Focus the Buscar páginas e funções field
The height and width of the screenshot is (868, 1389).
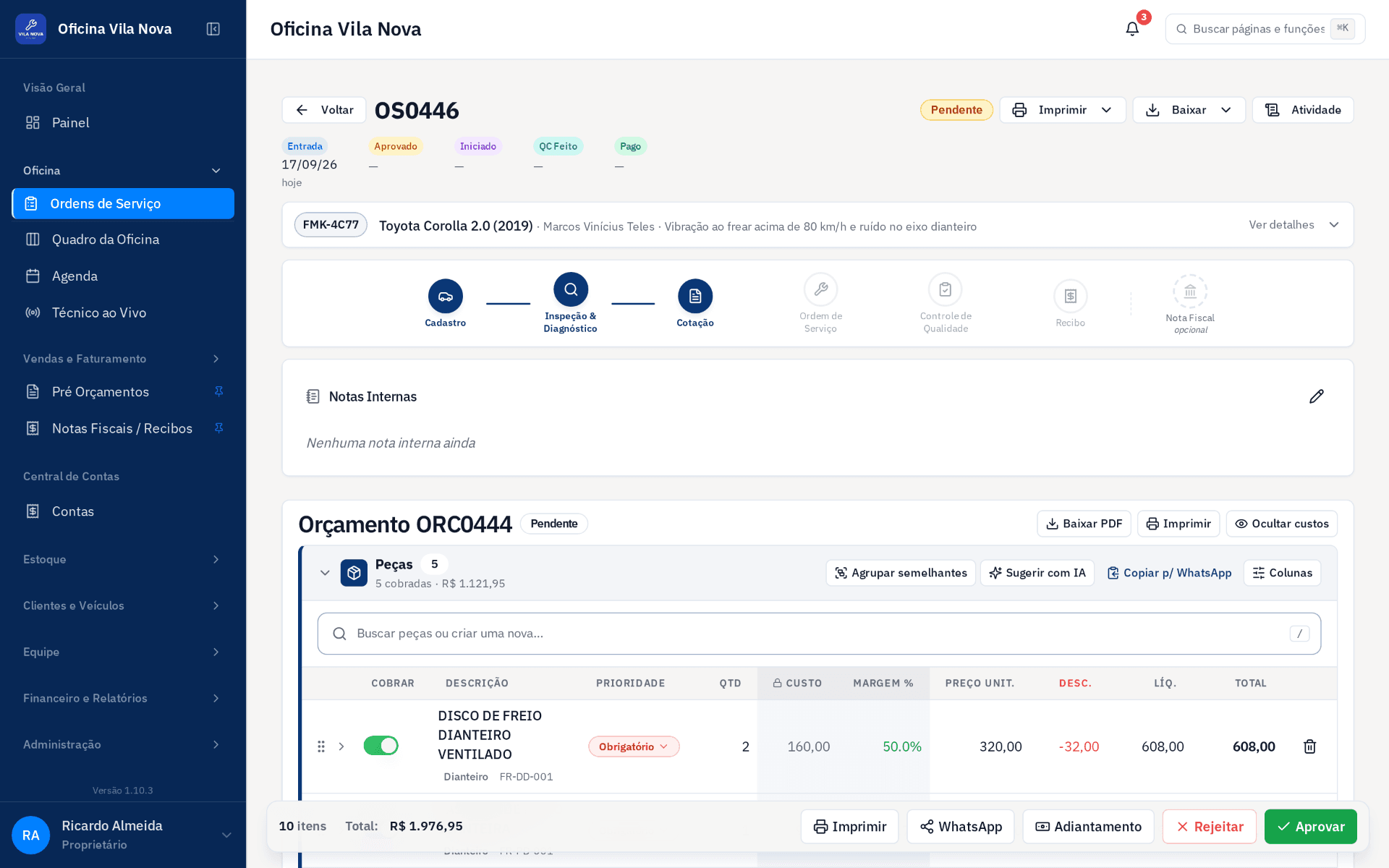tap(1265, 29)
